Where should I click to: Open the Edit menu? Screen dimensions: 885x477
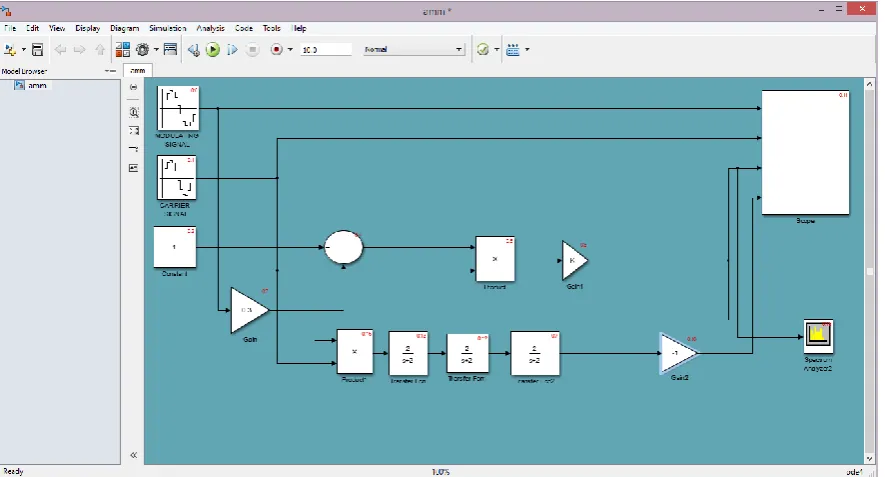tap(33, 28)
